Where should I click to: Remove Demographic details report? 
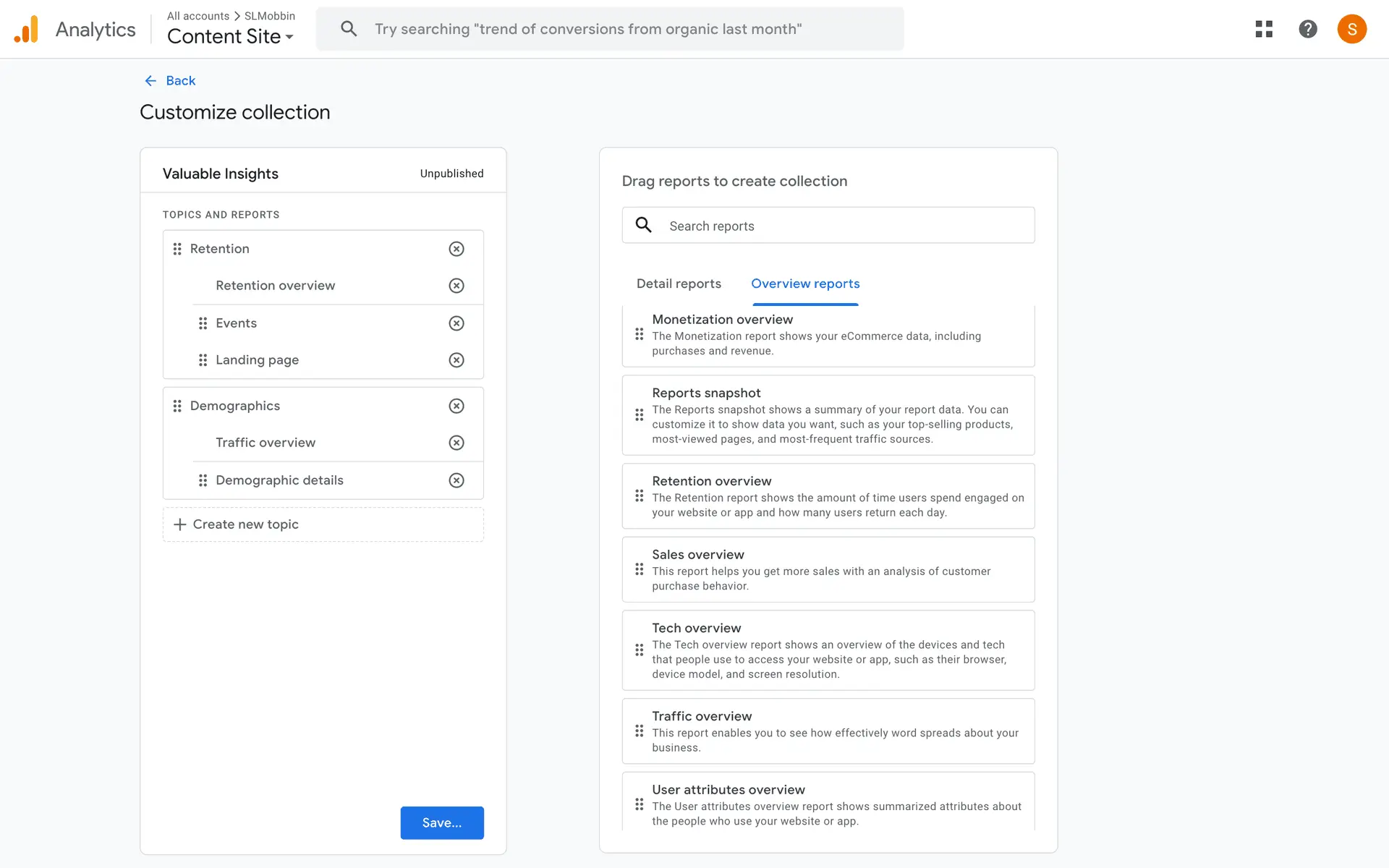coord(456,480)
